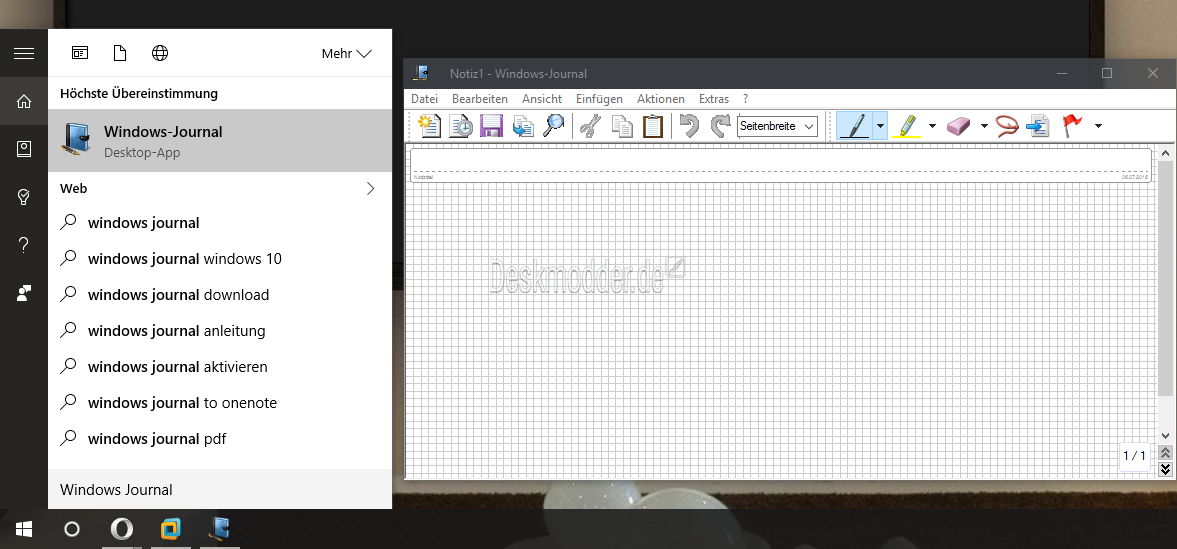Filter search results by apps icon

80,53
